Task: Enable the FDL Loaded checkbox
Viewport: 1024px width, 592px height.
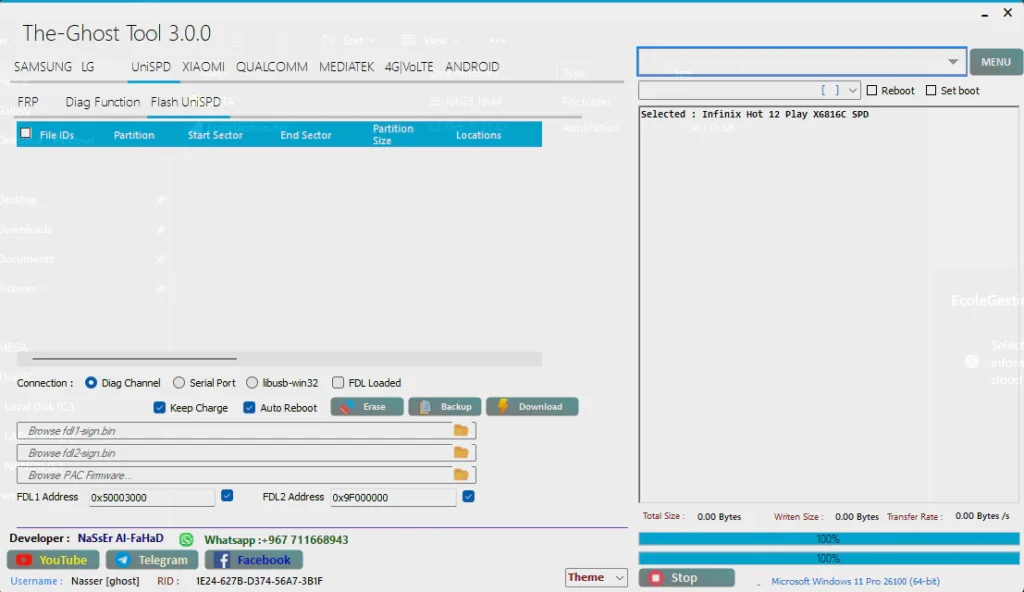Action: tap(338, 383)
